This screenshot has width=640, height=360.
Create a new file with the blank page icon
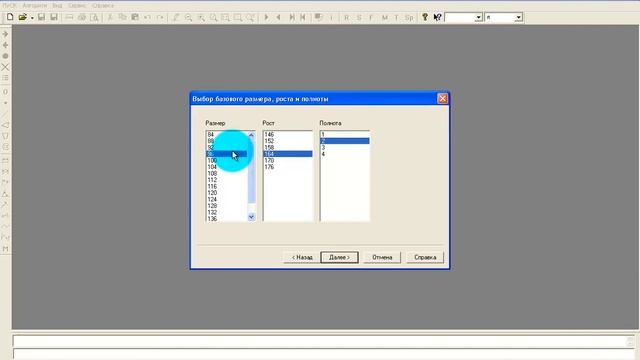click(10, 17)
